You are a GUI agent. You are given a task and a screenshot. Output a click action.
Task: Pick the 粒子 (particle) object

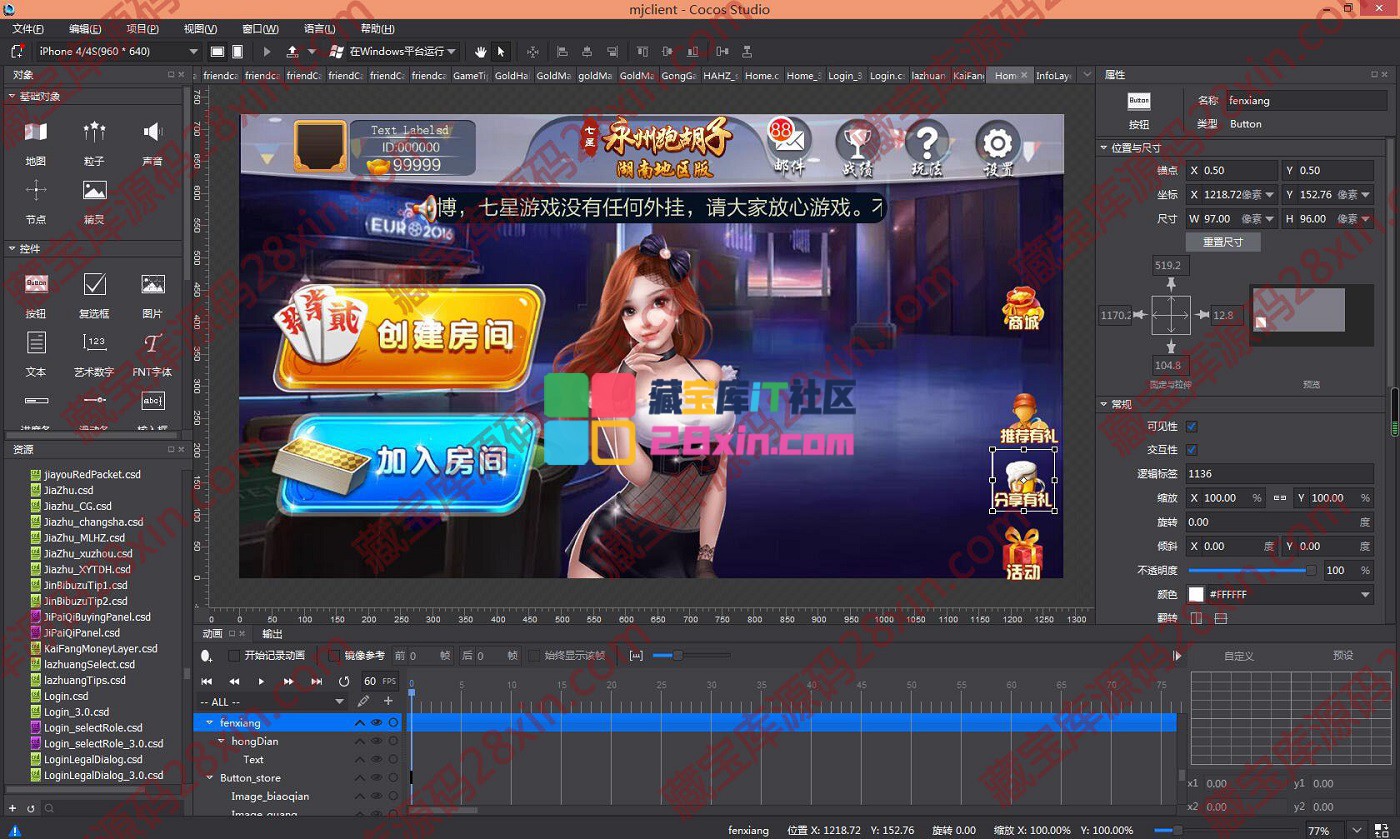pos(94,142)
